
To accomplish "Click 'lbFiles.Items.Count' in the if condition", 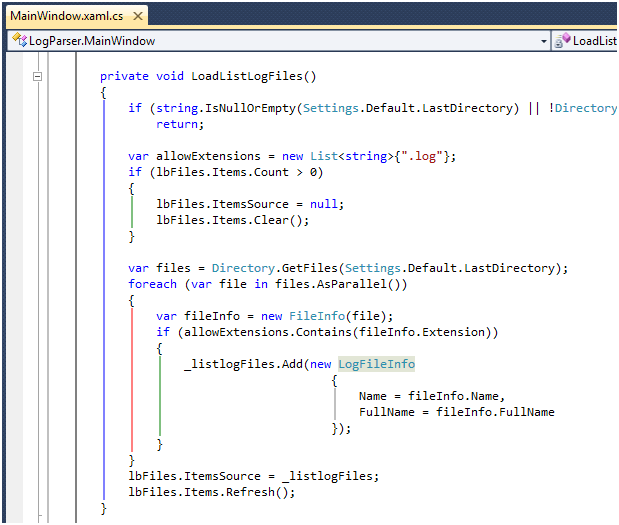I will 223,172.
